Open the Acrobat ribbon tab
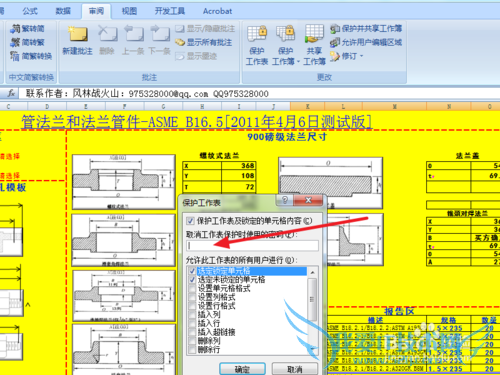500x375 pixels. 217,11
